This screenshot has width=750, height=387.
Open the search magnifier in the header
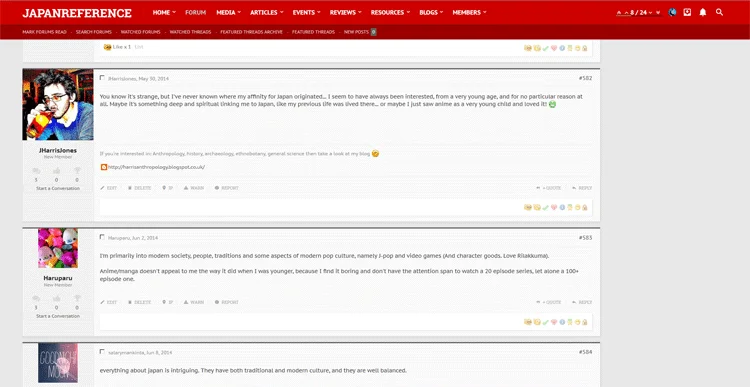719,12
